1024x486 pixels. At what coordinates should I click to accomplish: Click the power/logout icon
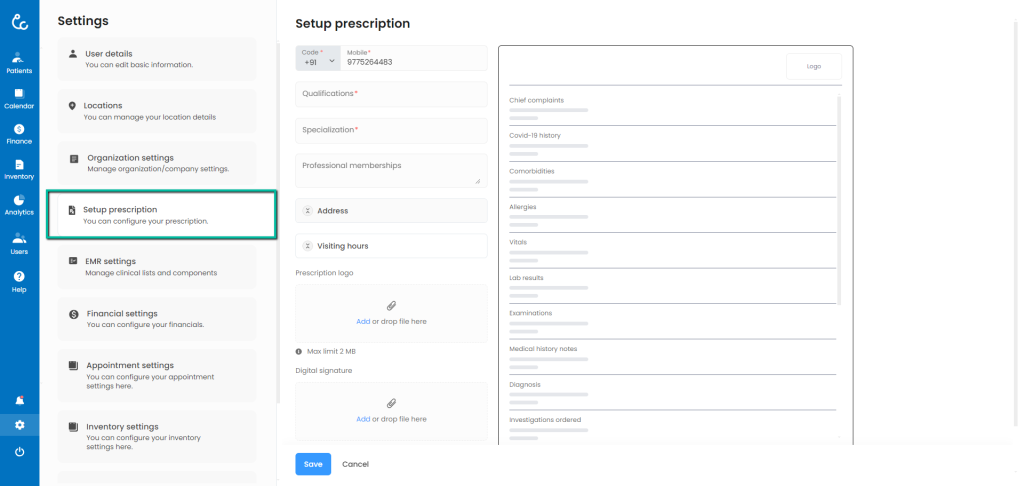(19, 452)
